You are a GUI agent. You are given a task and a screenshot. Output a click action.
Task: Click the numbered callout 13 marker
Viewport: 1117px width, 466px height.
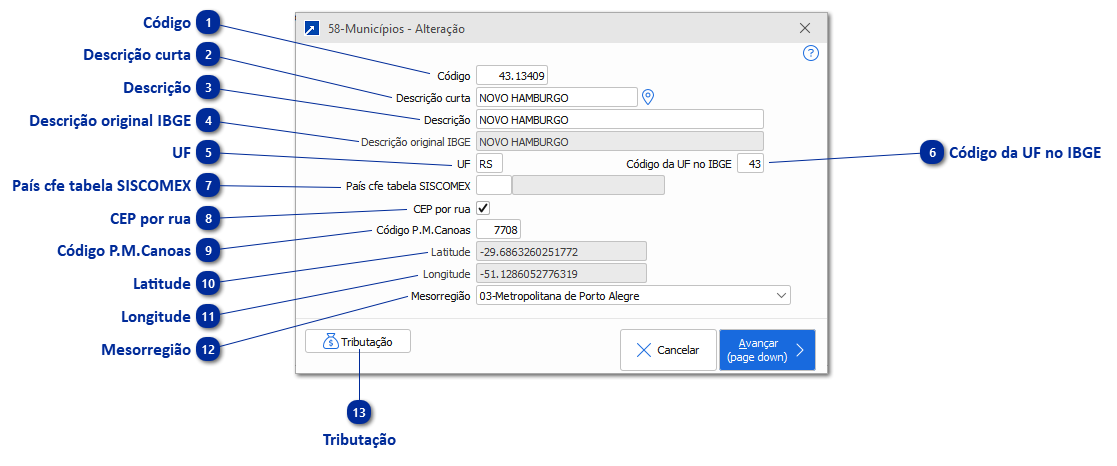click(x=360, y=412)
